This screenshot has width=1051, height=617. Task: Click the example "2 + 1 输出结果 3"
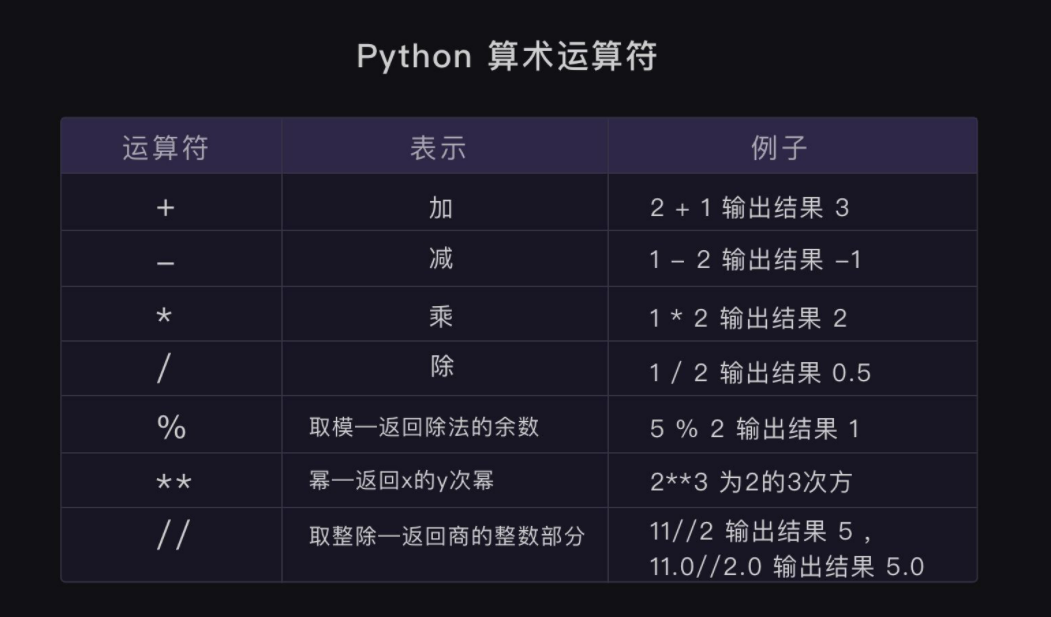pos(749,208)
